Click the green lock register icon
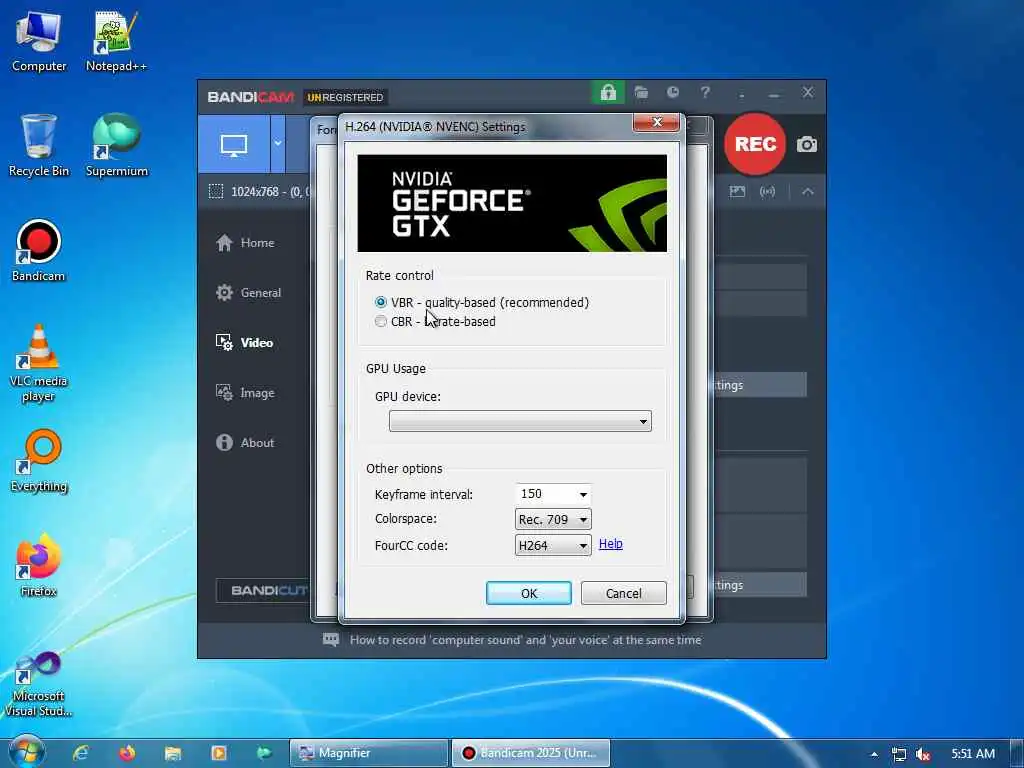 (608, 93)
